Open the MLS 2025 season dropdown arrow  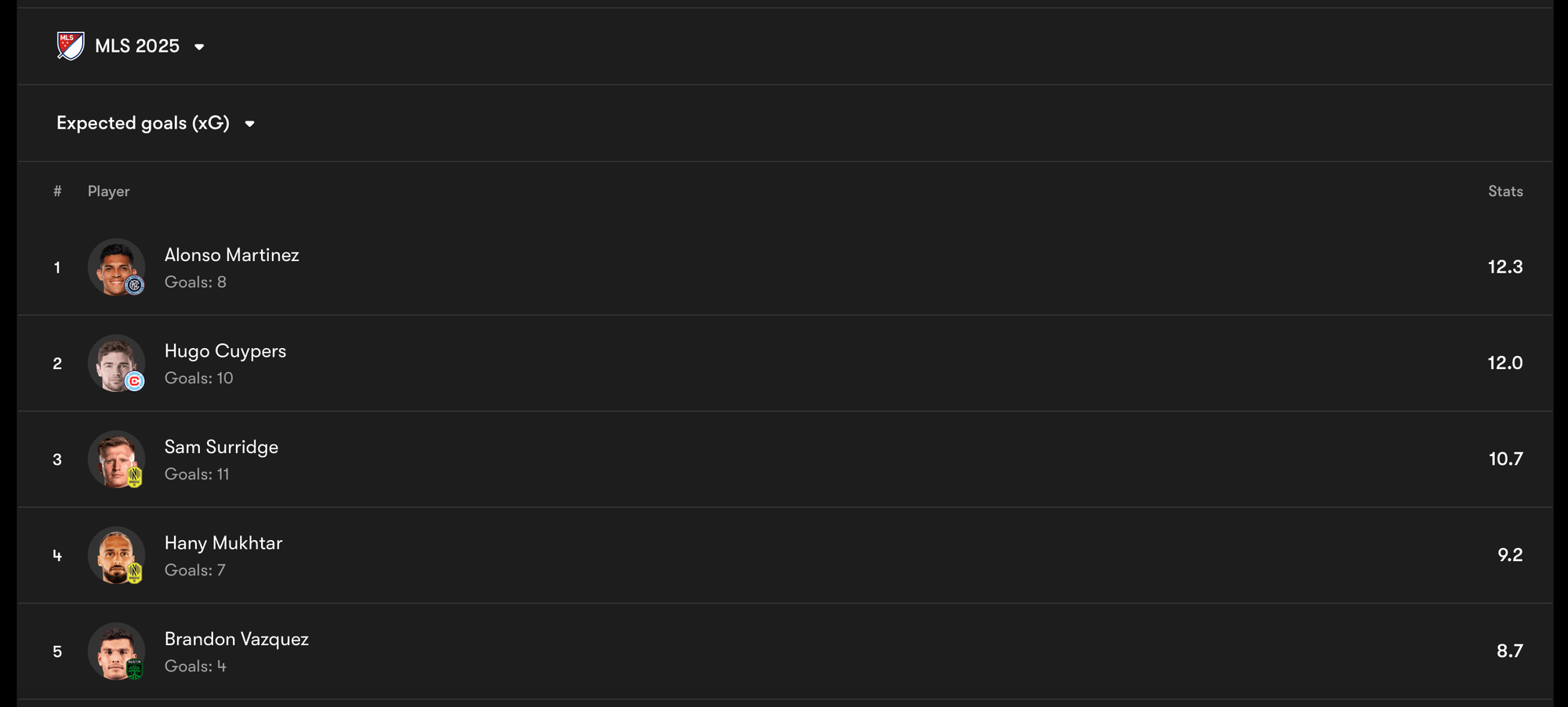pyautogui.click(x=199, y=47)
